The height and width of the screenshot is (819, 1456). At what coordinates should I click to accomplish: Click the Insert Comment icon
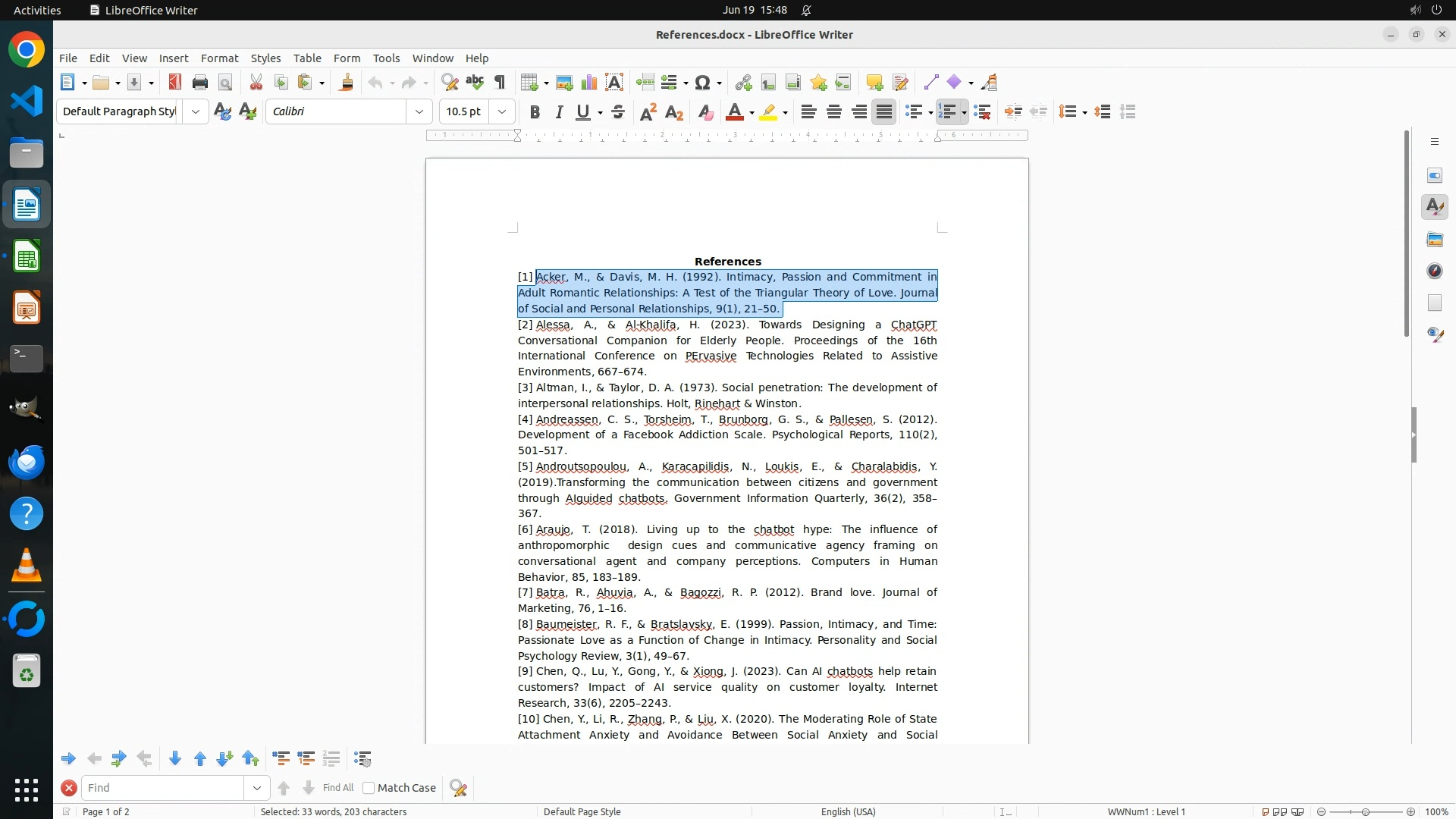874,83
